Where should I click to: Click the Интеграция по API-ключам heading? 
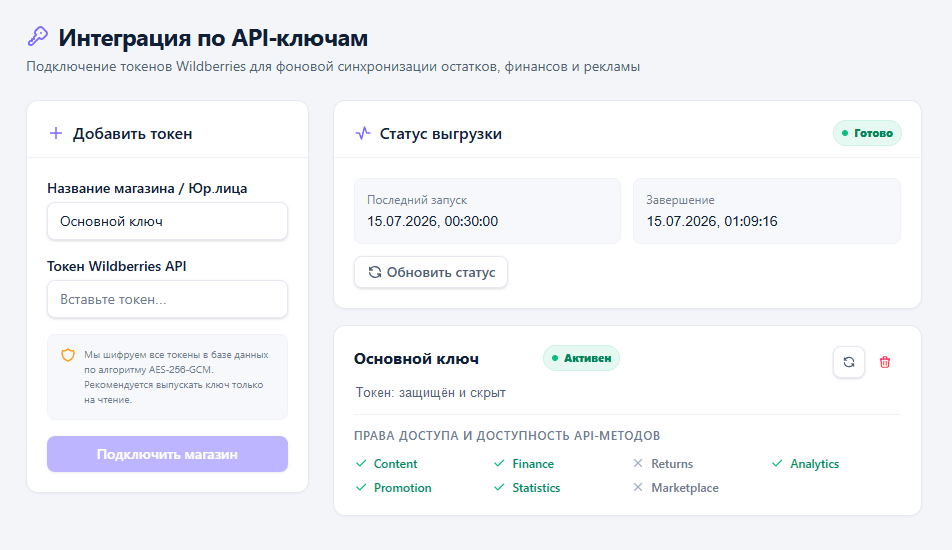213,38
